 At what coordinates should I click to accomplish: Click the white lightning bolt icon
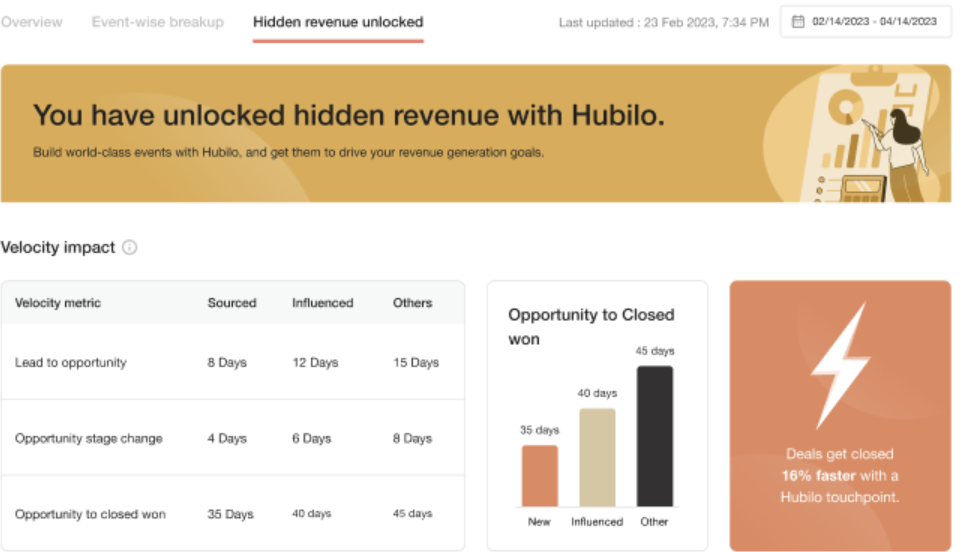840,365
